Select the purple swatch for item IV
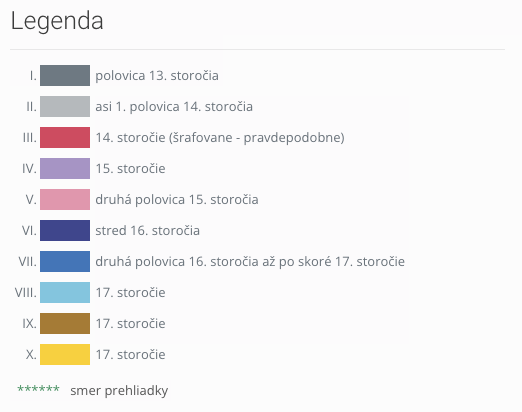 (65, 168)
